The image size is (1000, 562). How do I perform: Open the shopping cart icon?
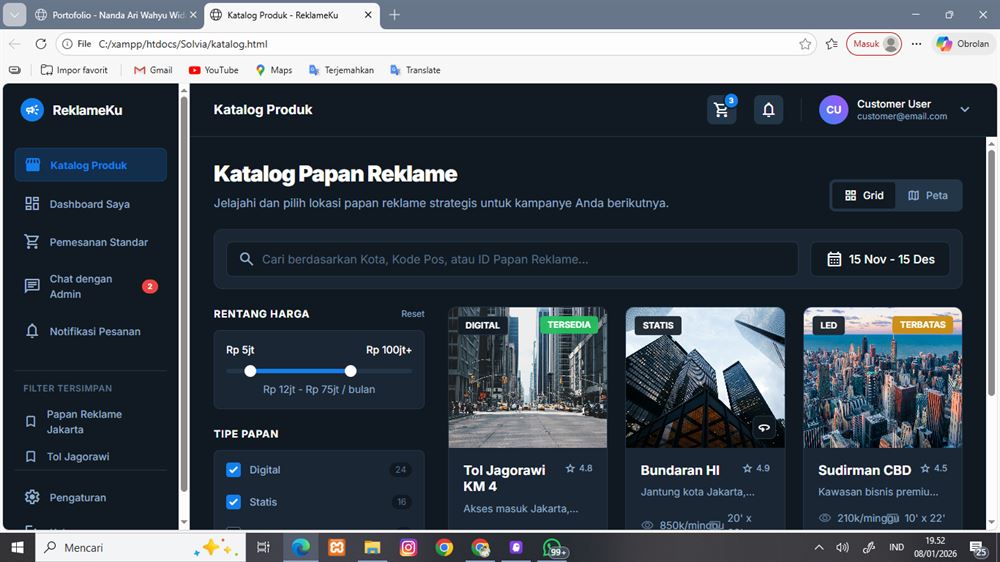pyautogui.click(x=721, y=110)
